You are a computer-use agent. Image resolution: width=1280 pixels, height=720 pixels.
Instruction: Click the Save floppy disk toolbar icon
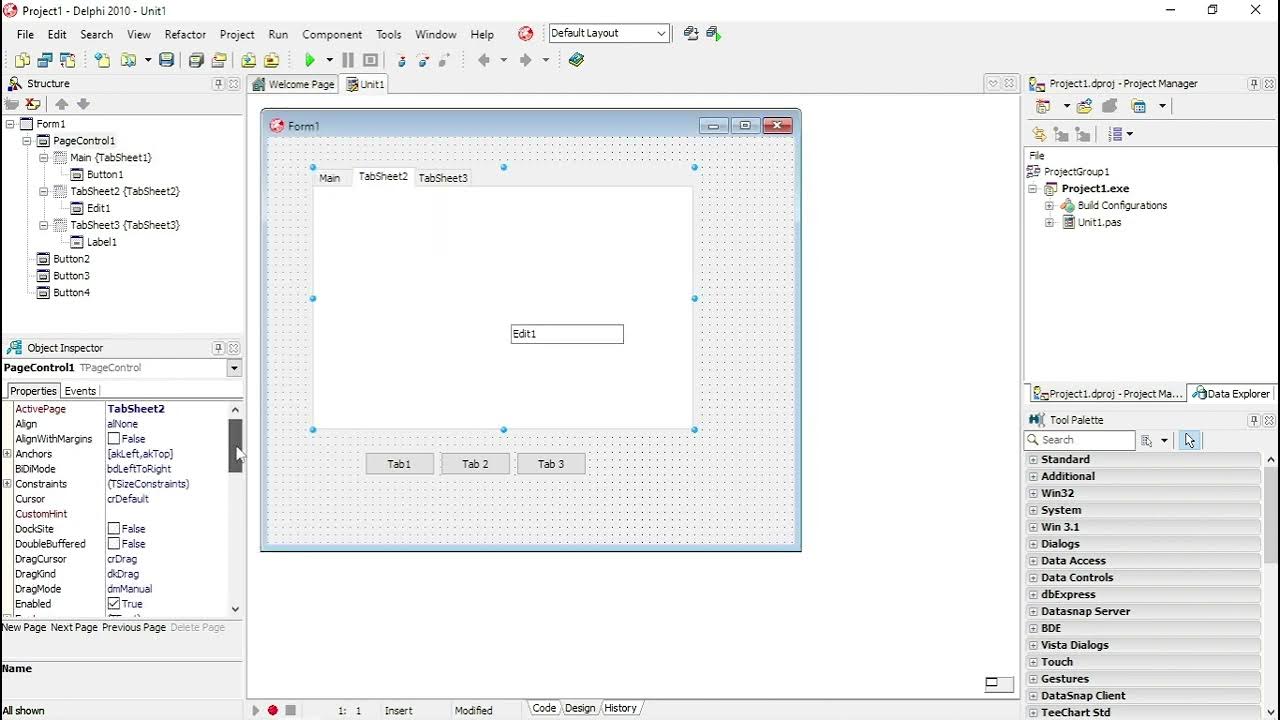(x=167, y=60)
